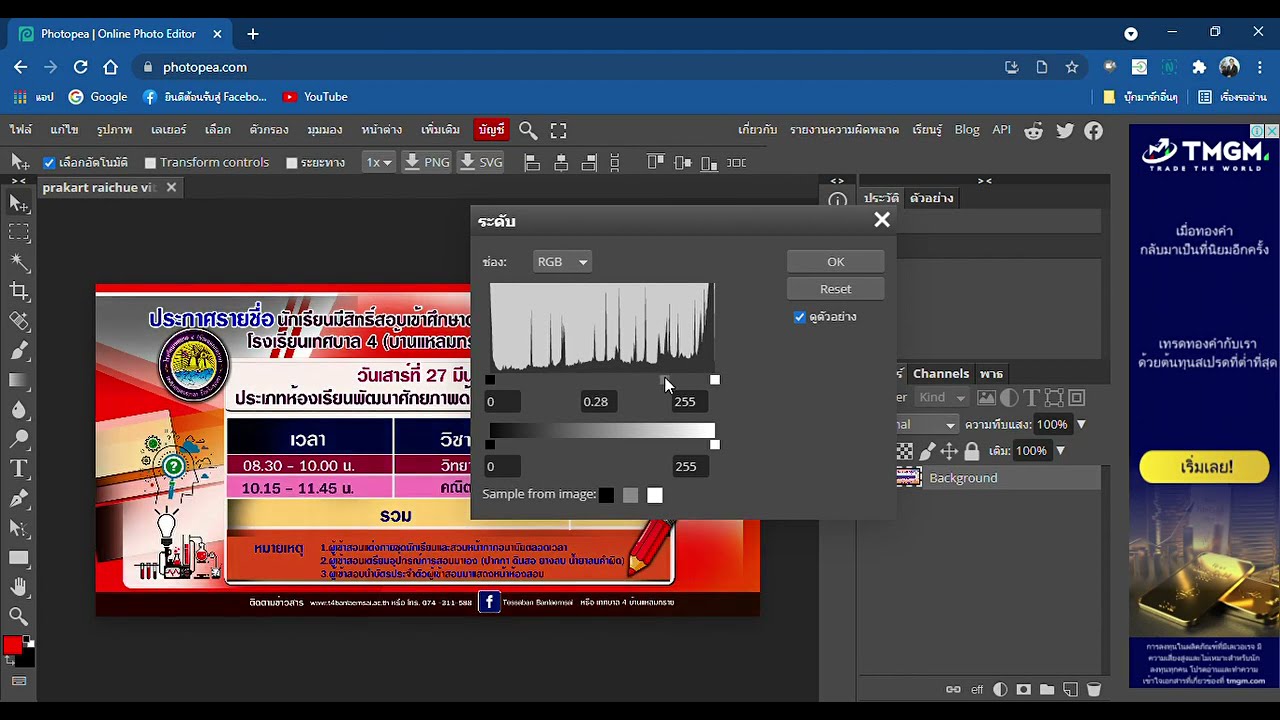1280x720 pixels.
Task: Select the Magic Wand tool
Action: (19, 262)
